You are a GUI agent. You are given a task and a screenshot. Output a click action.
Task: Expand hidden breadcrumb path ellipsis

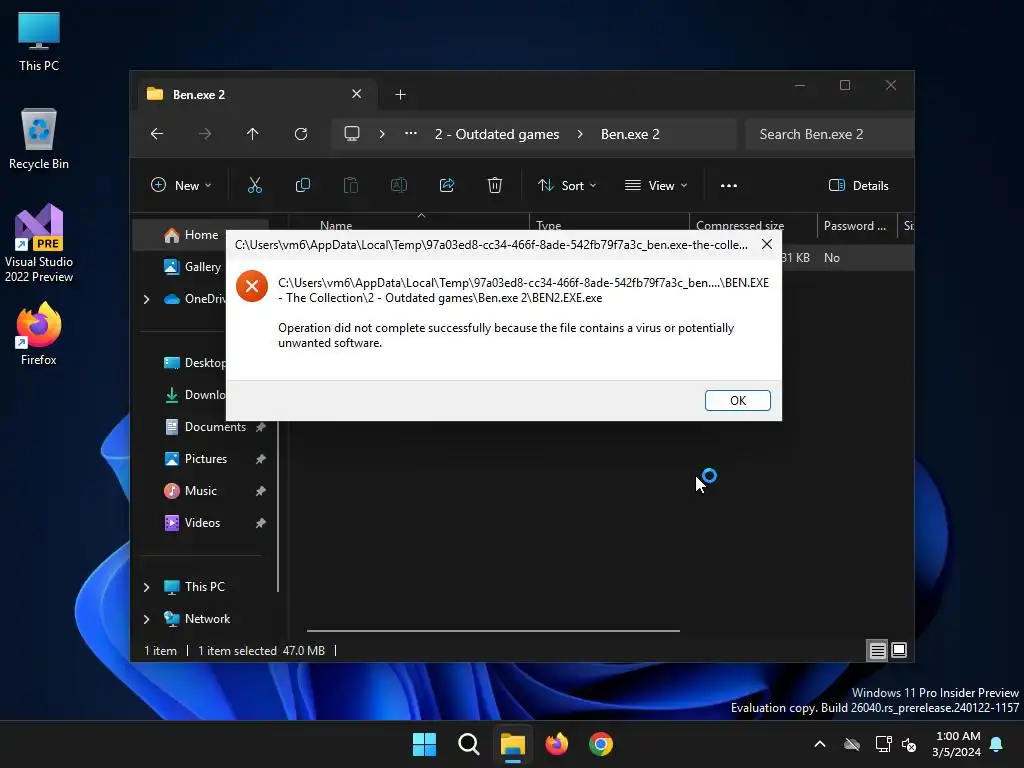click(411, 134)
